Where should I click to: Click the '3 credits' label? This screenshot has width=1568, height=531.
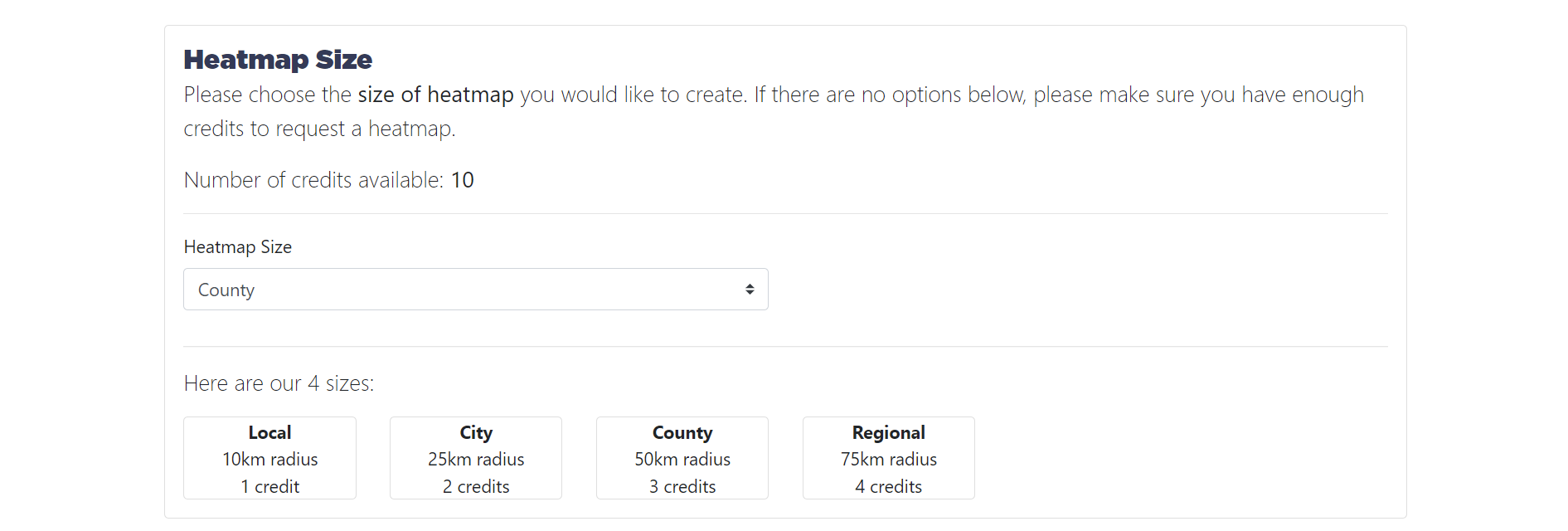682,487
